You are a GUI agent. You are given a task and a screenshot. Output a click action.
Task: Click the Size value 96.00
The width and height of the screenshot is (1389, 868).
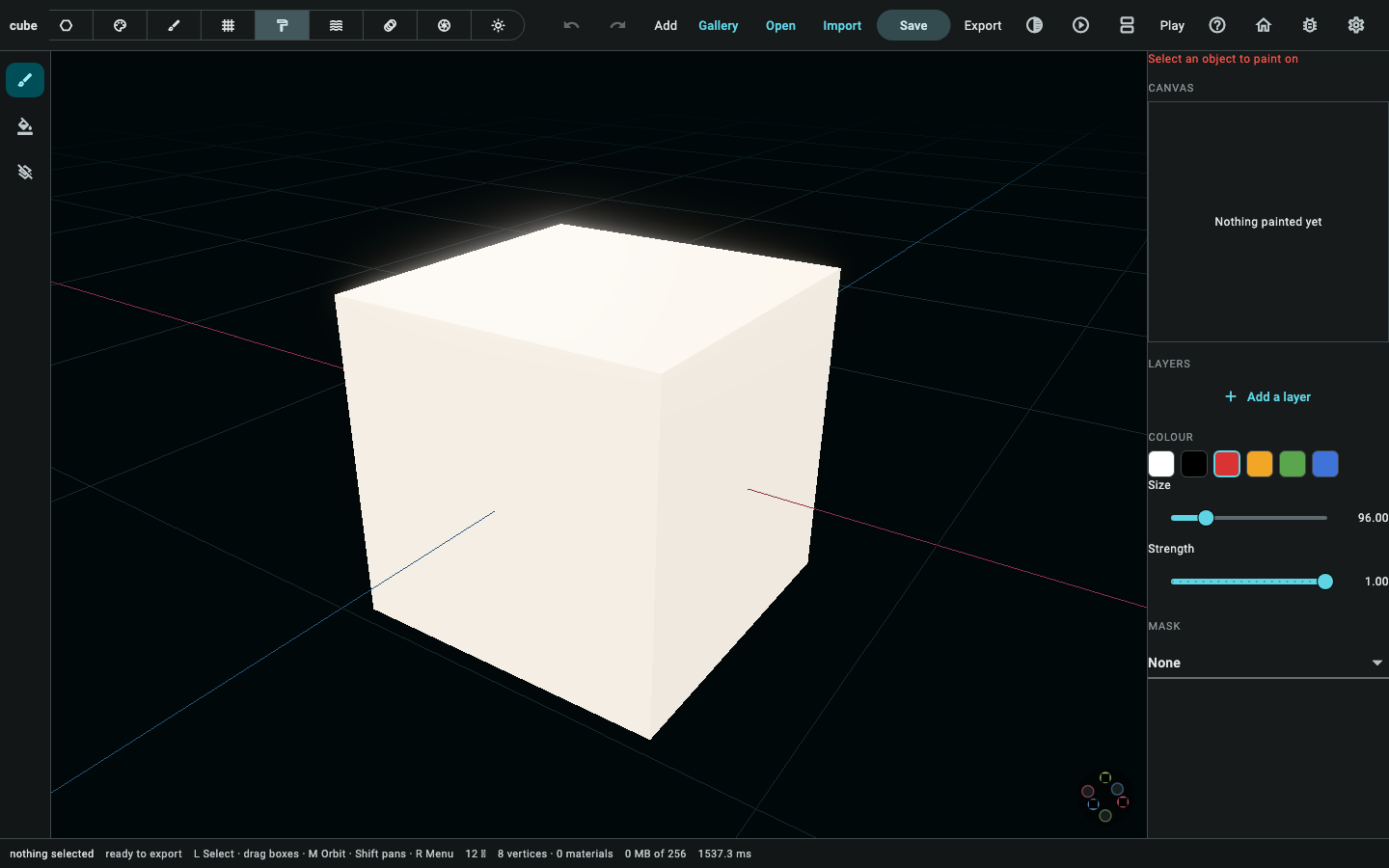(x=1373, y=518)
